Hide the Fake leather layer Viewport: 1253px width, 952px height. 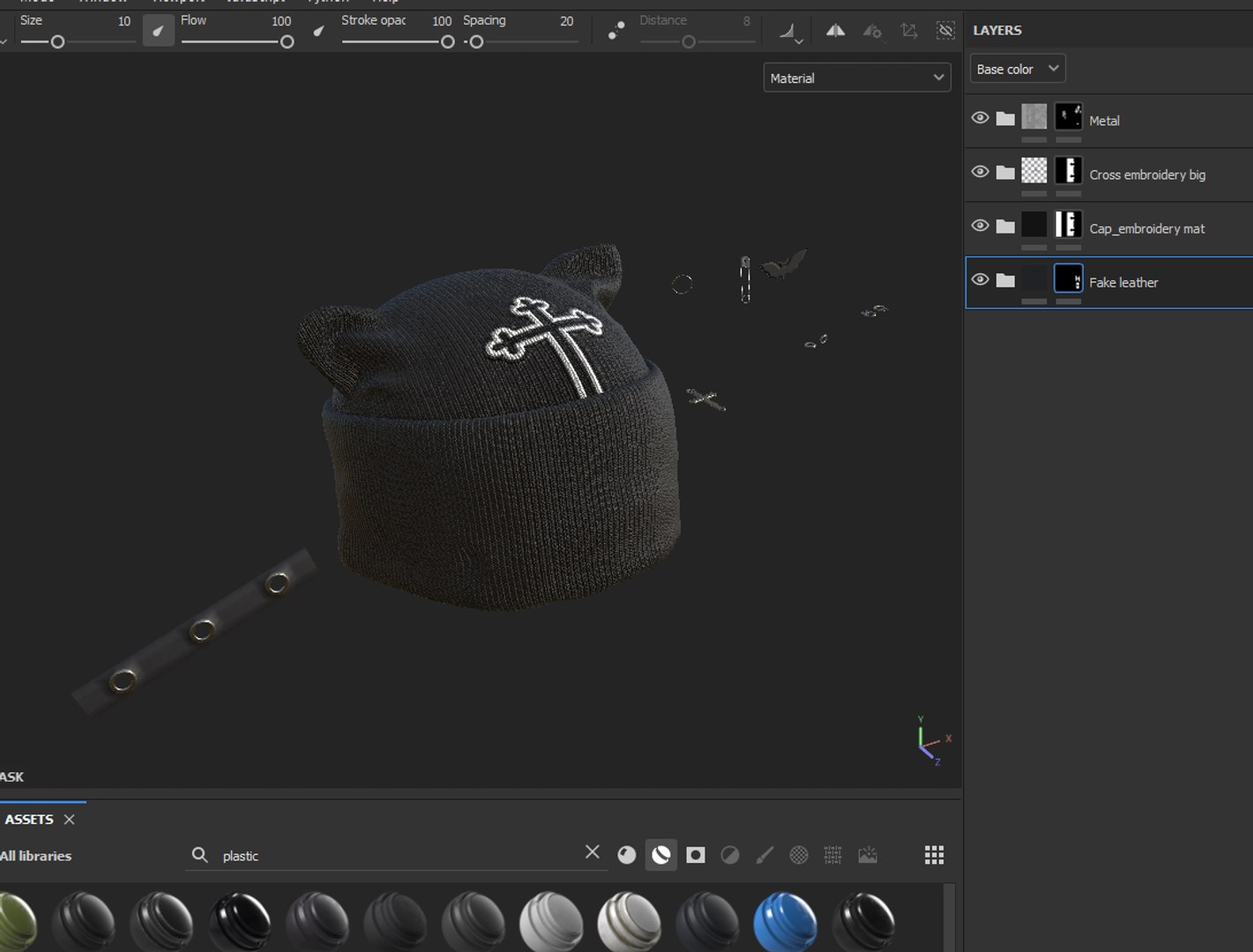click(980, 279)
